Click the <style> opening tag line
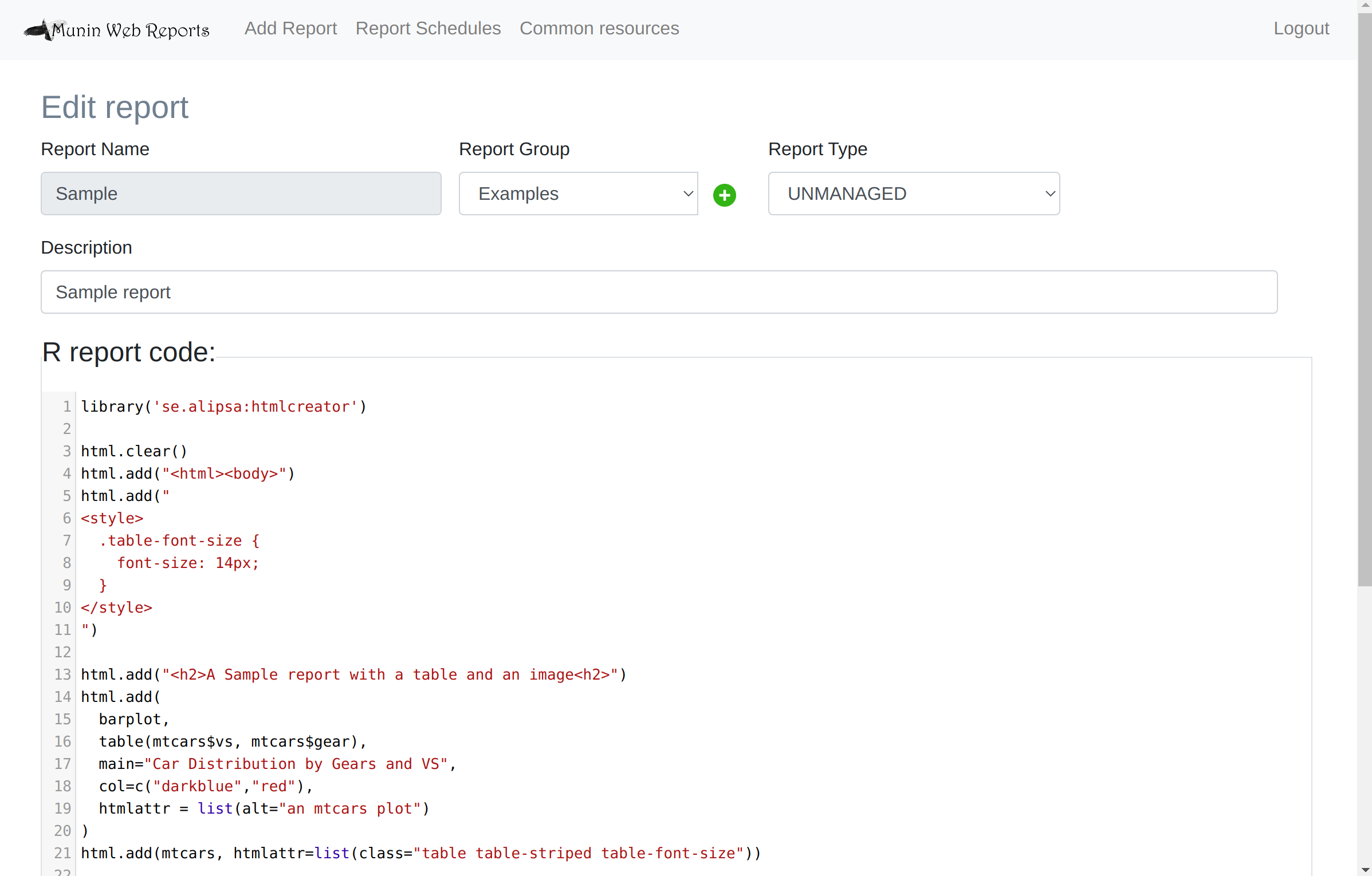 (x=112, y=518)
